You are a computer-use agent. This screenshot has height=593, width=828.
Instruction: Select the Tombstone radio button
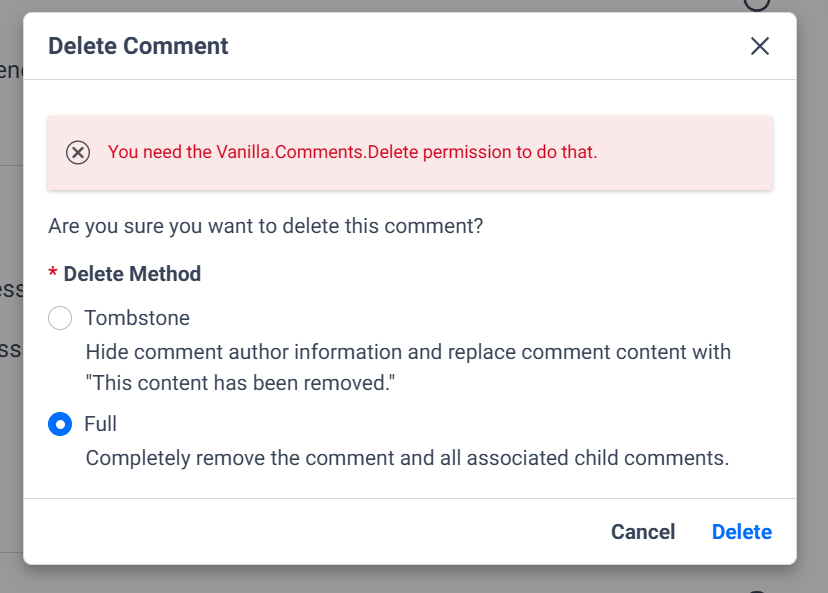coord(60,318)
